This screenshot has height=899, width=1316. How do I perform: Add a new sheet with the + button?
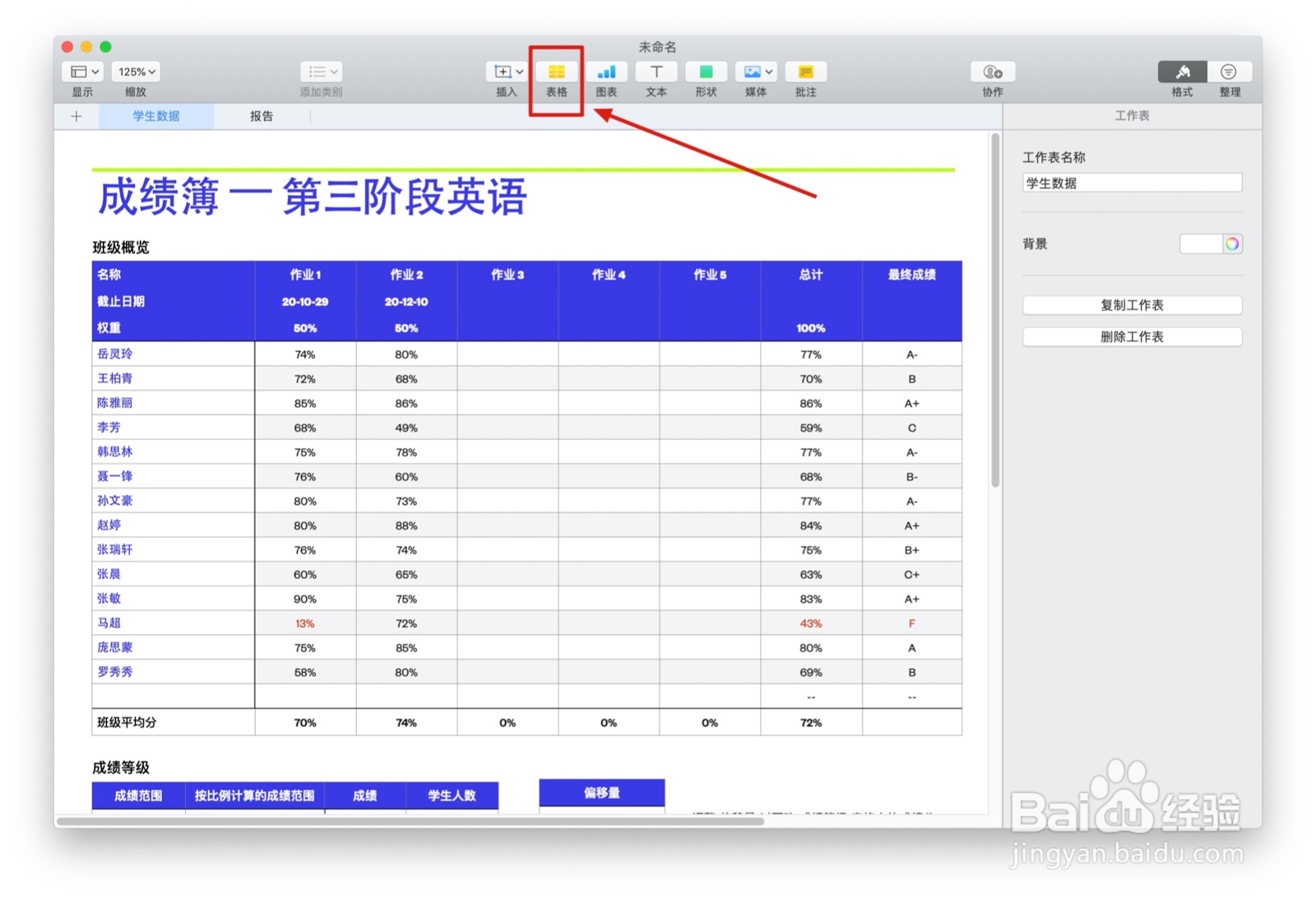(76, 116)
